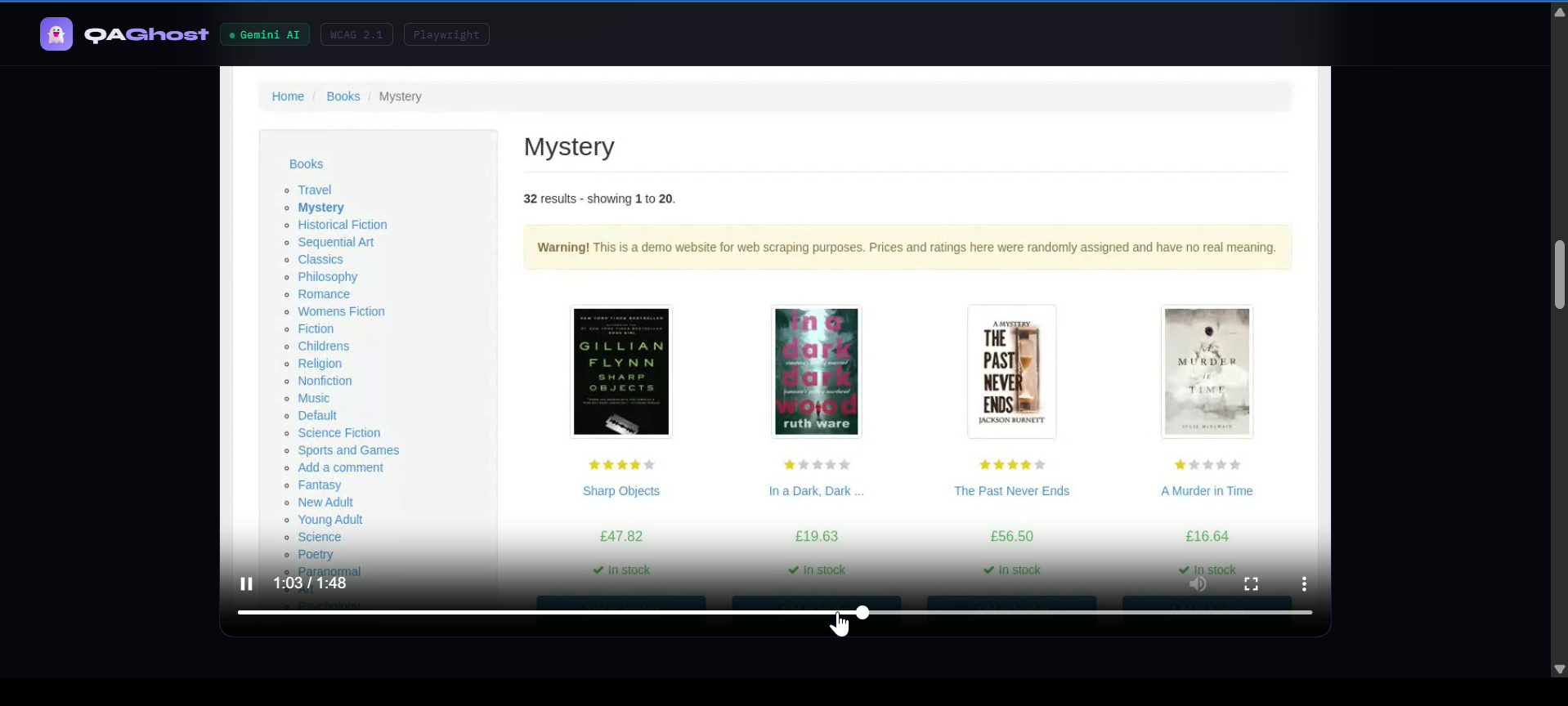Open Sharp Objects book cover
This screenshot has width=1568, height=706.
pos(621,372)
